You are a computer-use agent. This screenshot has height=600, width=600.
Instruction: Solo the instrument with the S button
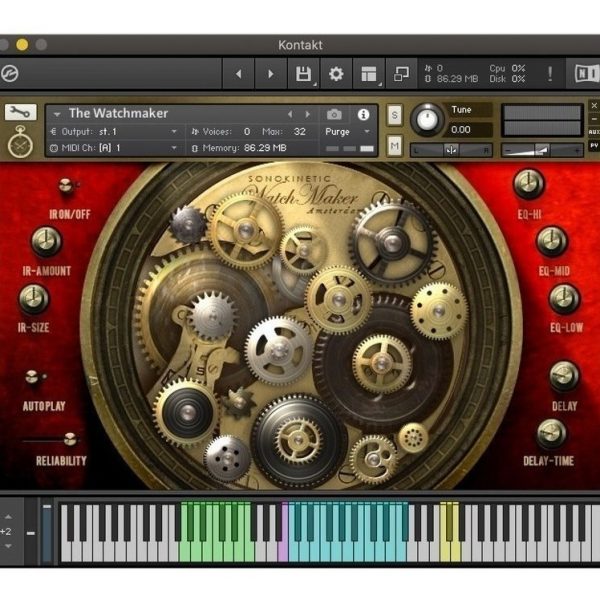[395, 115]
